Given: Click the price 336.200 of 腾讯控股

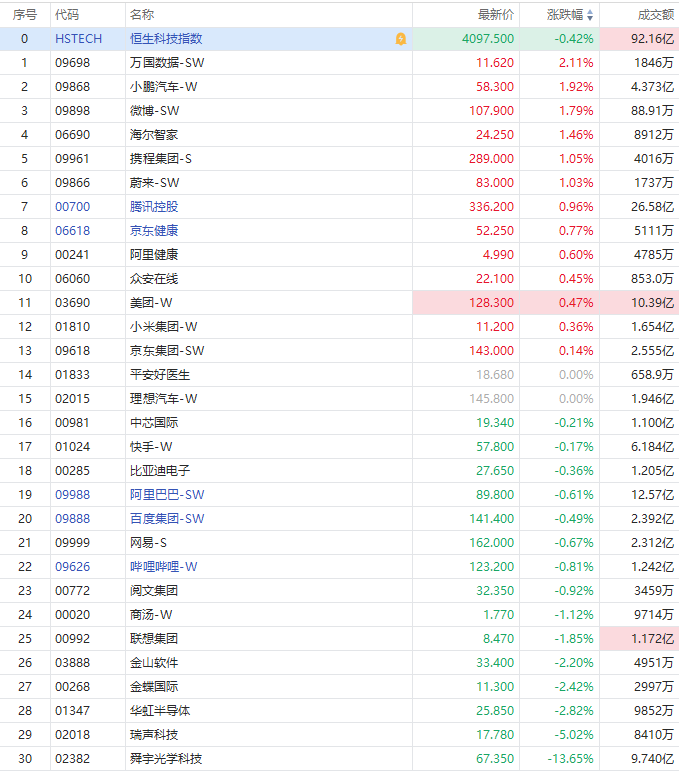Looking at the screenshot, I should 491,207.
